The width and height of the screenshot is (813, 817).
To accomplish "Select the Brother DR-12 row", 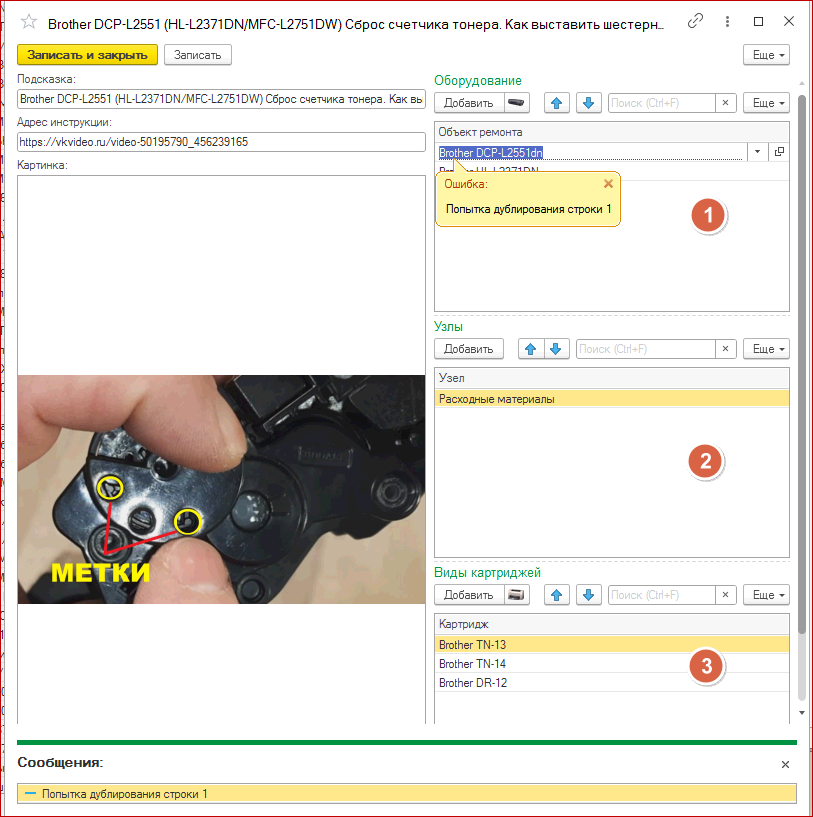I will coord(612,683).
